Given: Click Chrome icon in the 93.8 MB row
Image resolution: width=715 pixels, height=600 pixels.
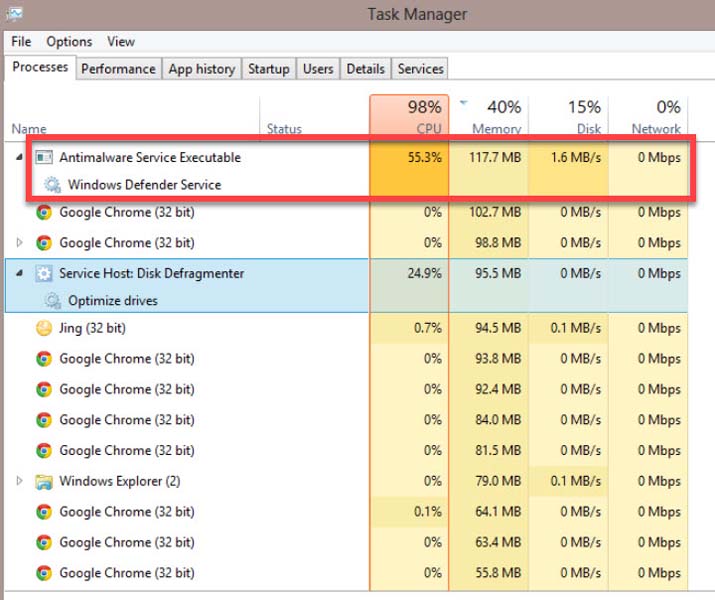Looking at the screenshot, I should (44, 359).
